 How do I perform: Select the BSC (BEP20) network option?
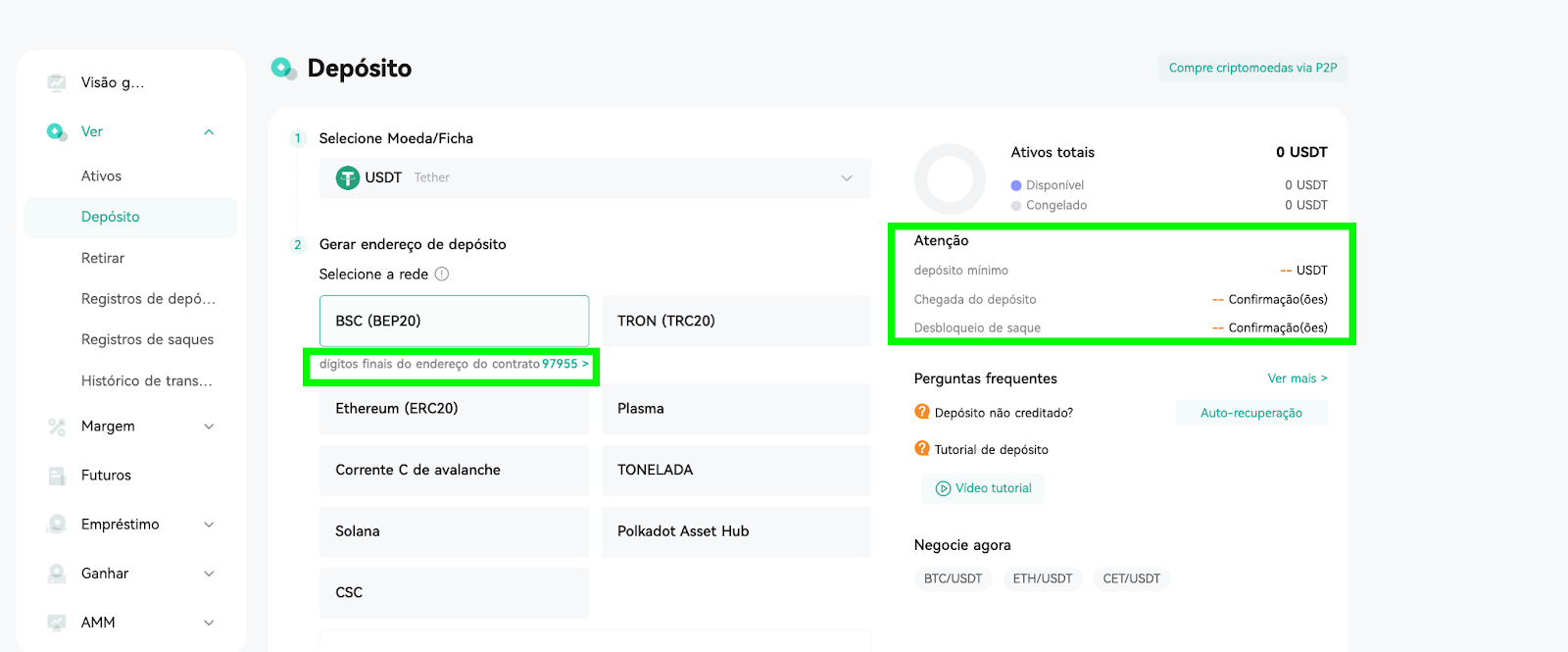point(454,321)
